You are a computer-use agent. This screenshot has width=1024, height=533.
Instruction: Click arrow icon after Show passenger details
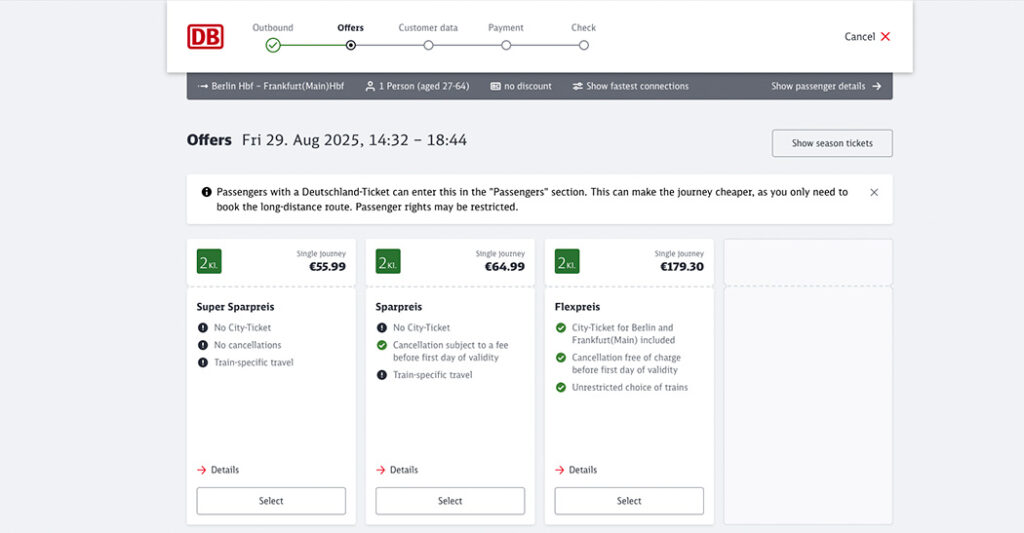tap(876, 86)
